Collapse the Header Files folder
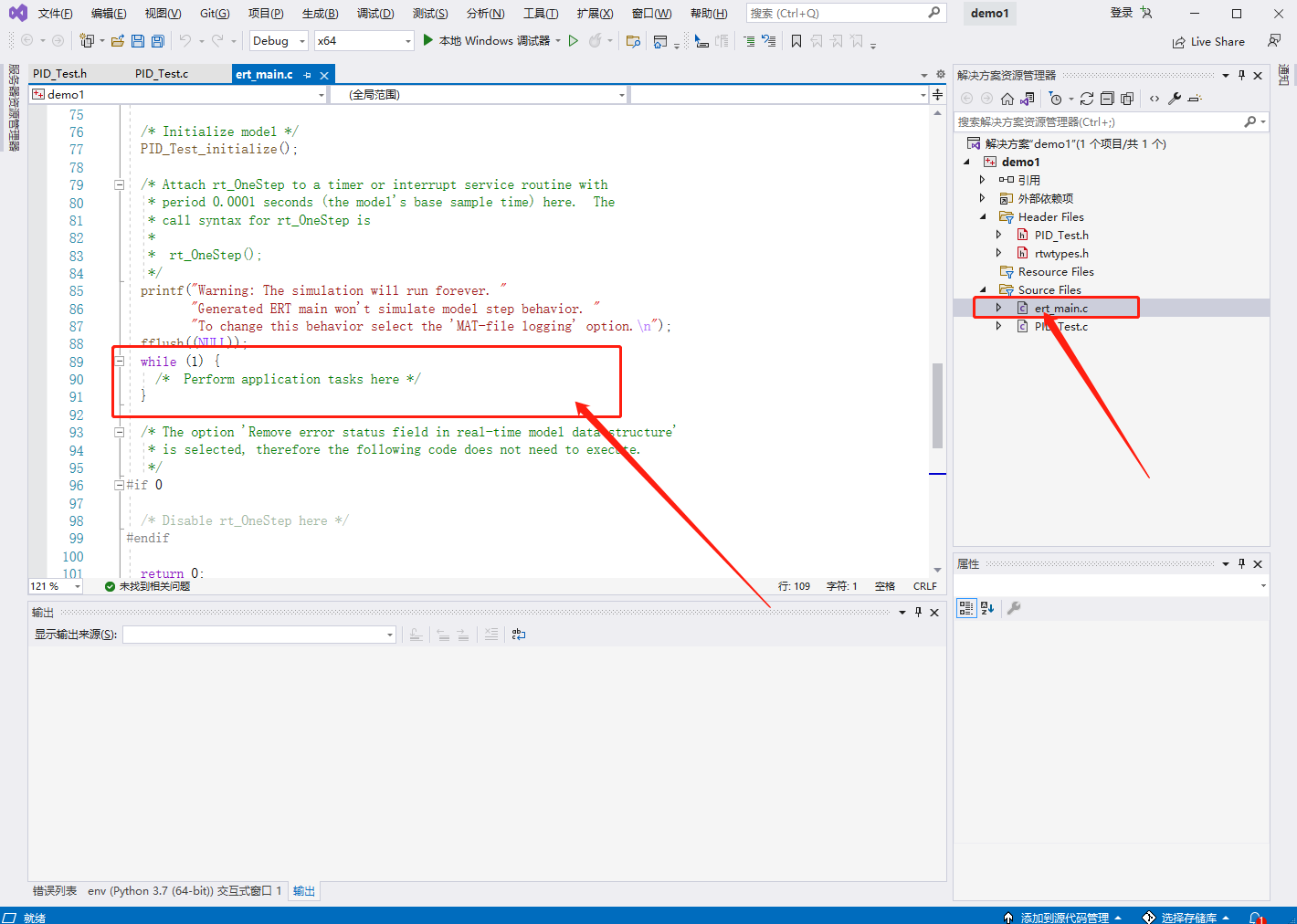 click(x=983, y=217)
